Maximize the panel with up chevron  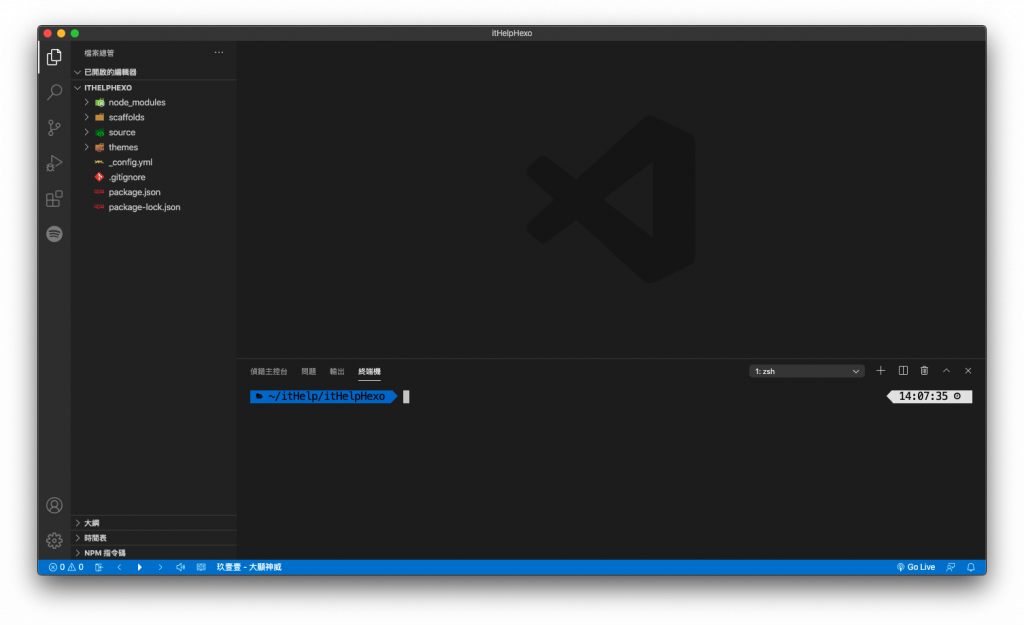click(946, 370)
